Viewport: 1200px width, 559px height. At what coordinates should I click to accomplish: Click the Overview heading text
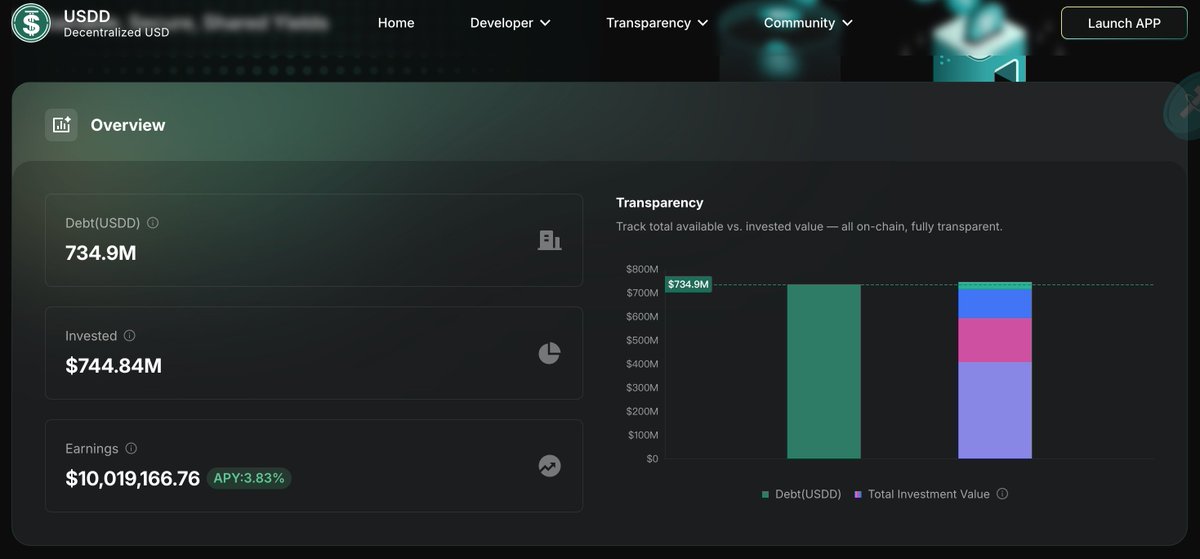coord(128,125)
